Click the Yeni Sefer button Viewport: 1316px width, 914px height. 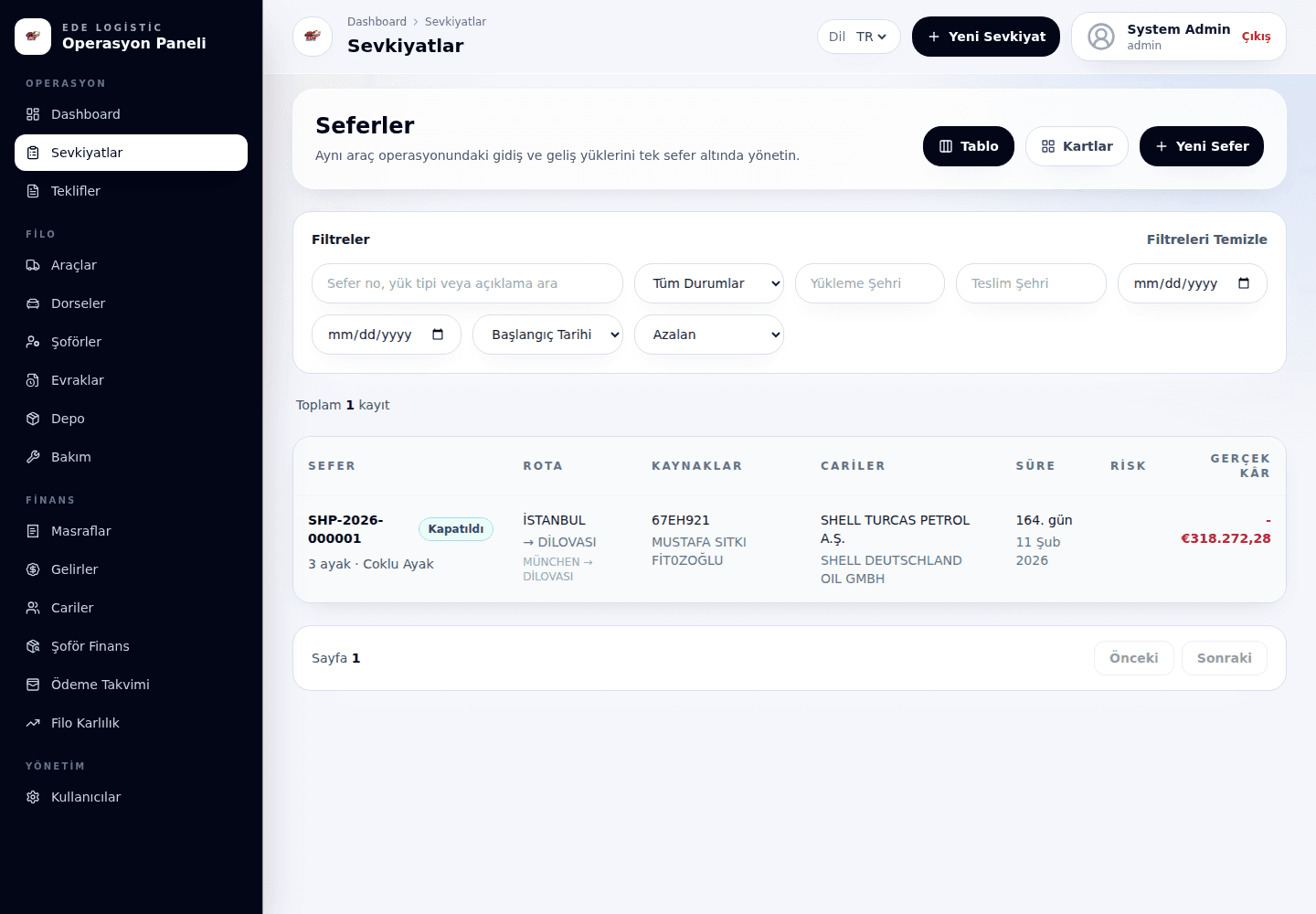click(x=1202, y=146)
